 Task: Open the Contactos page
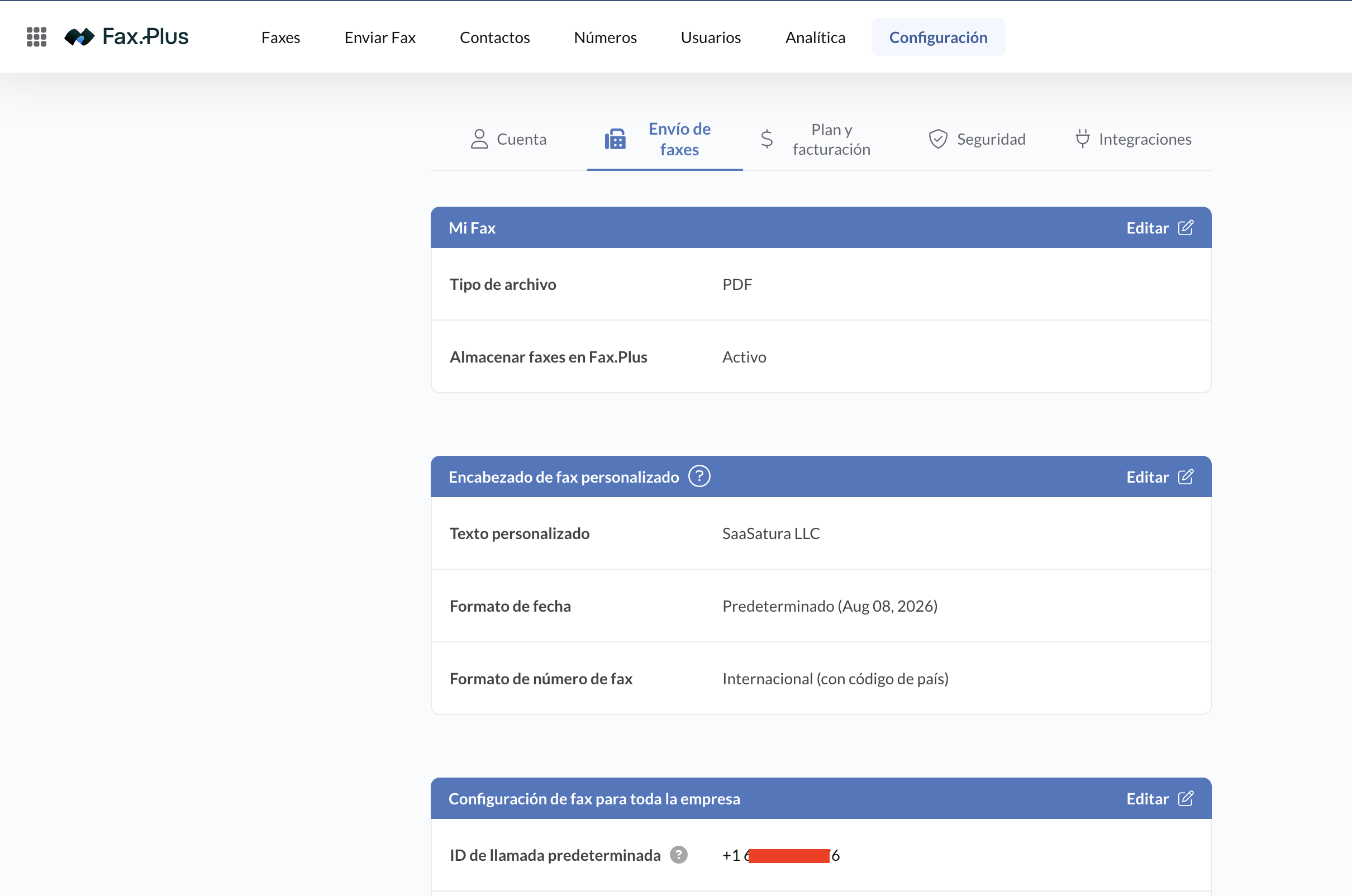click(495, 37)
